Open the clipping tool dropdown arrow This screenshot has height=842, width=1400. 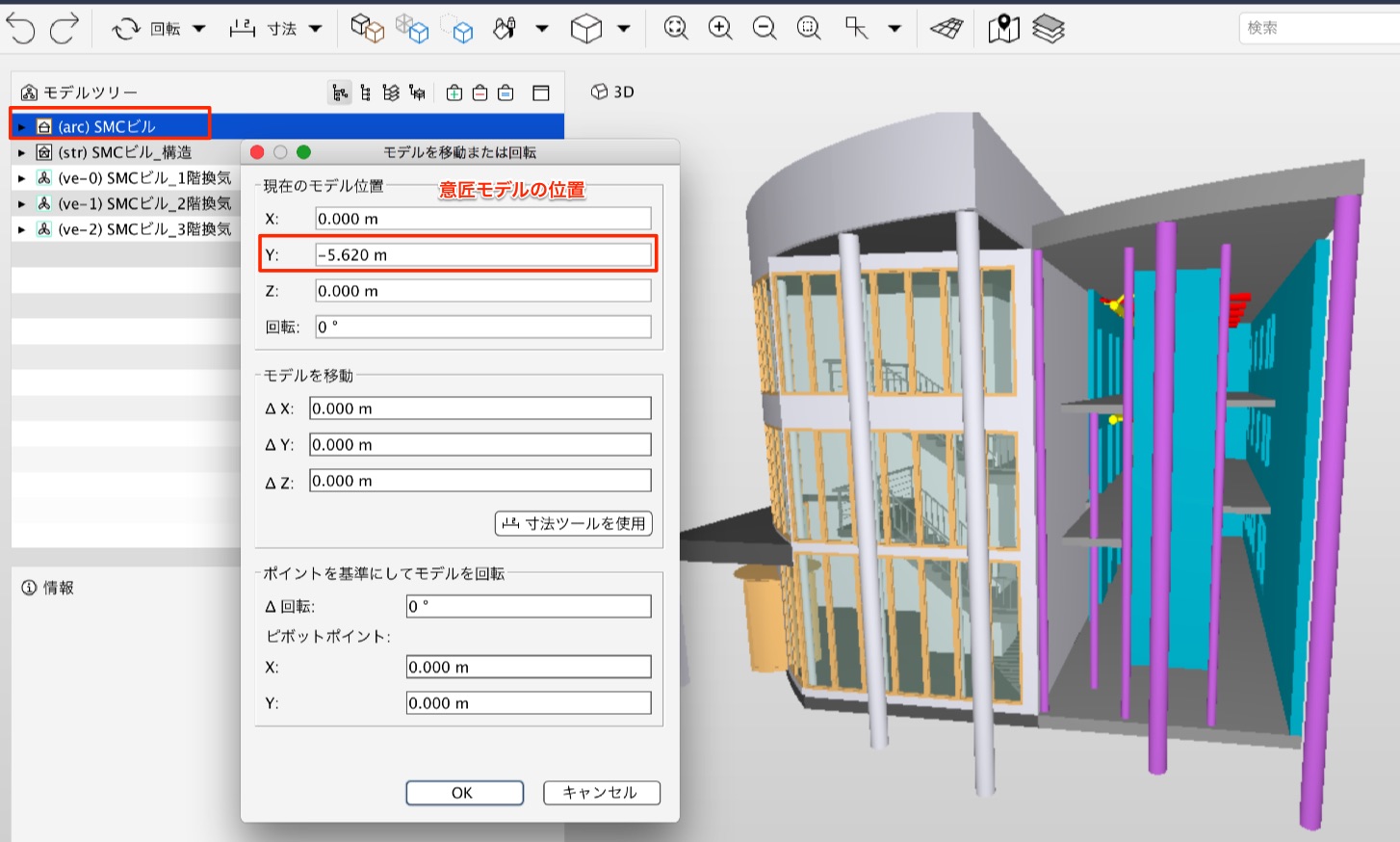coord(894,29)
